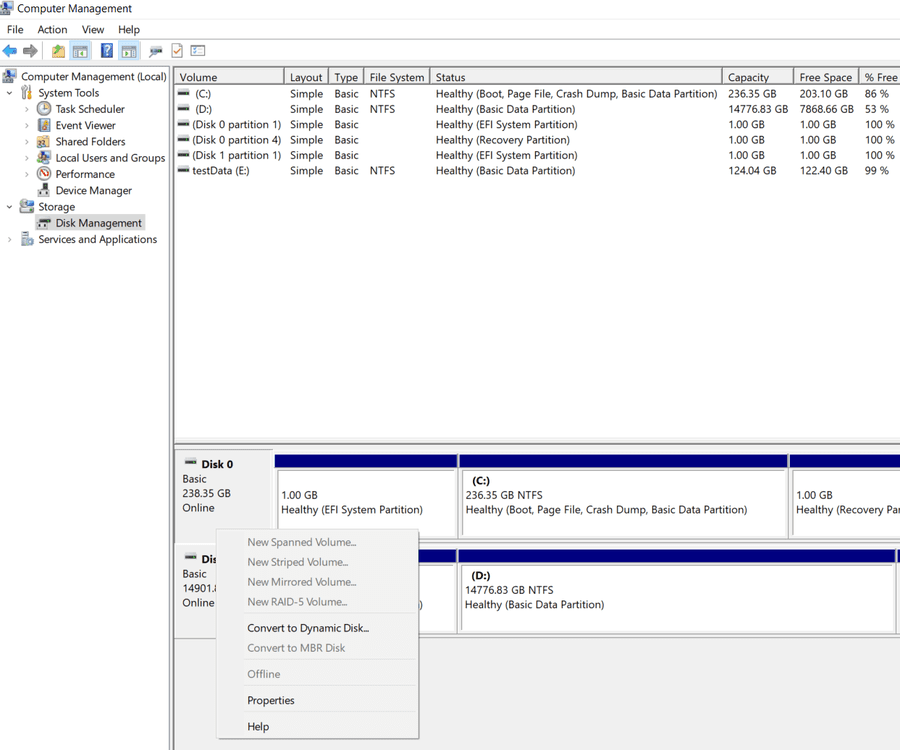Click the 203.10 GB free space cell
Image resolution: width=900 pixels, height=750 pixels.
[x=824, y=94]
